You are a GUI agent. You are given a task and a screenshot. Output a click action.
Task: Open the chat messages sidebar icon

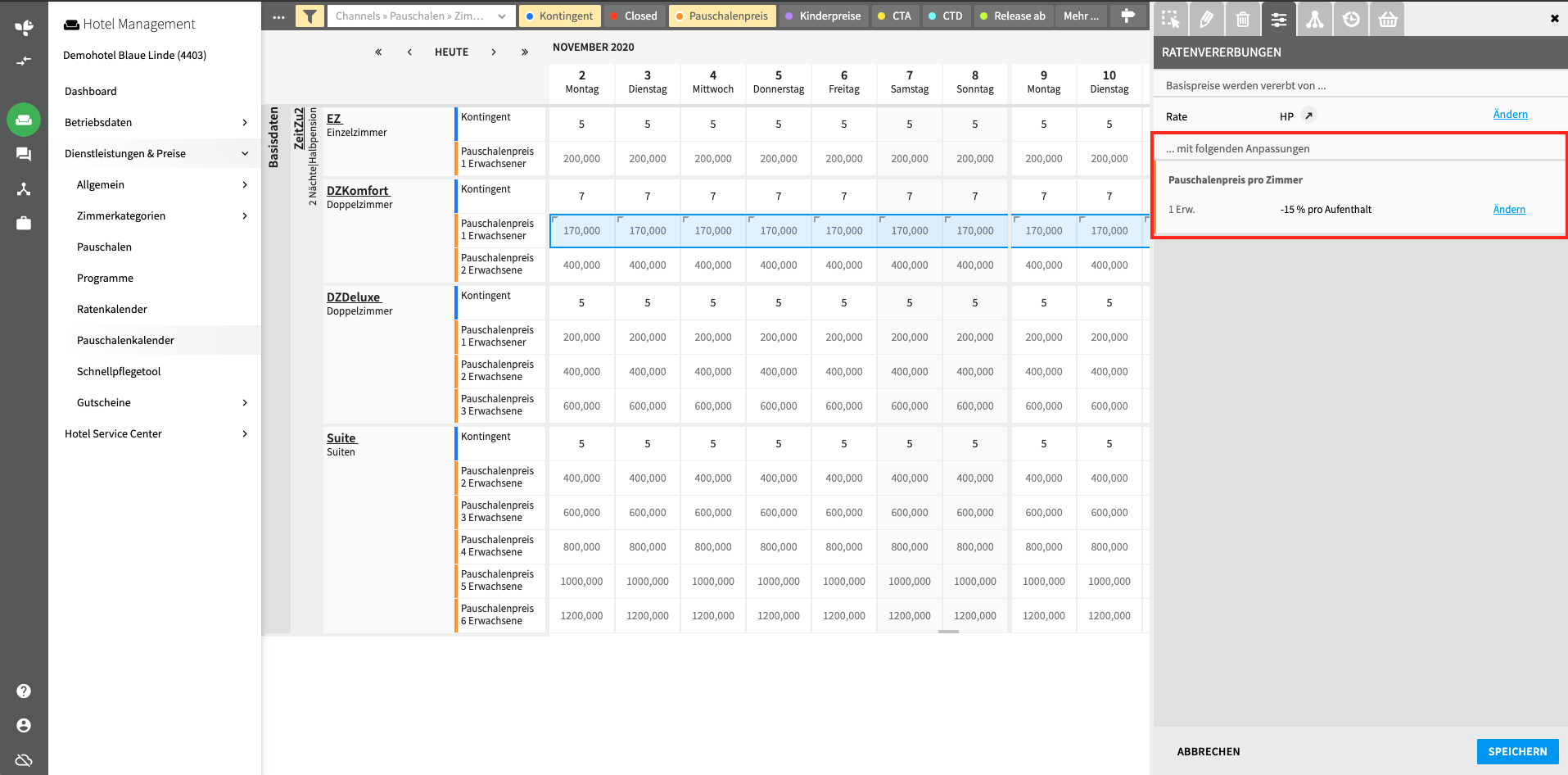click(x=24, y=154)
